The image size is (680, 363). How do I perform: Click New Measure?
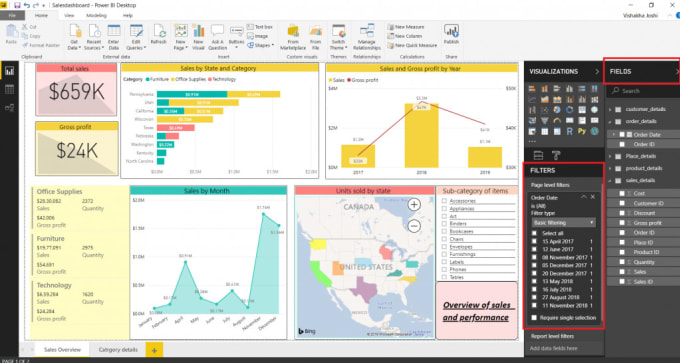point(405,27)
